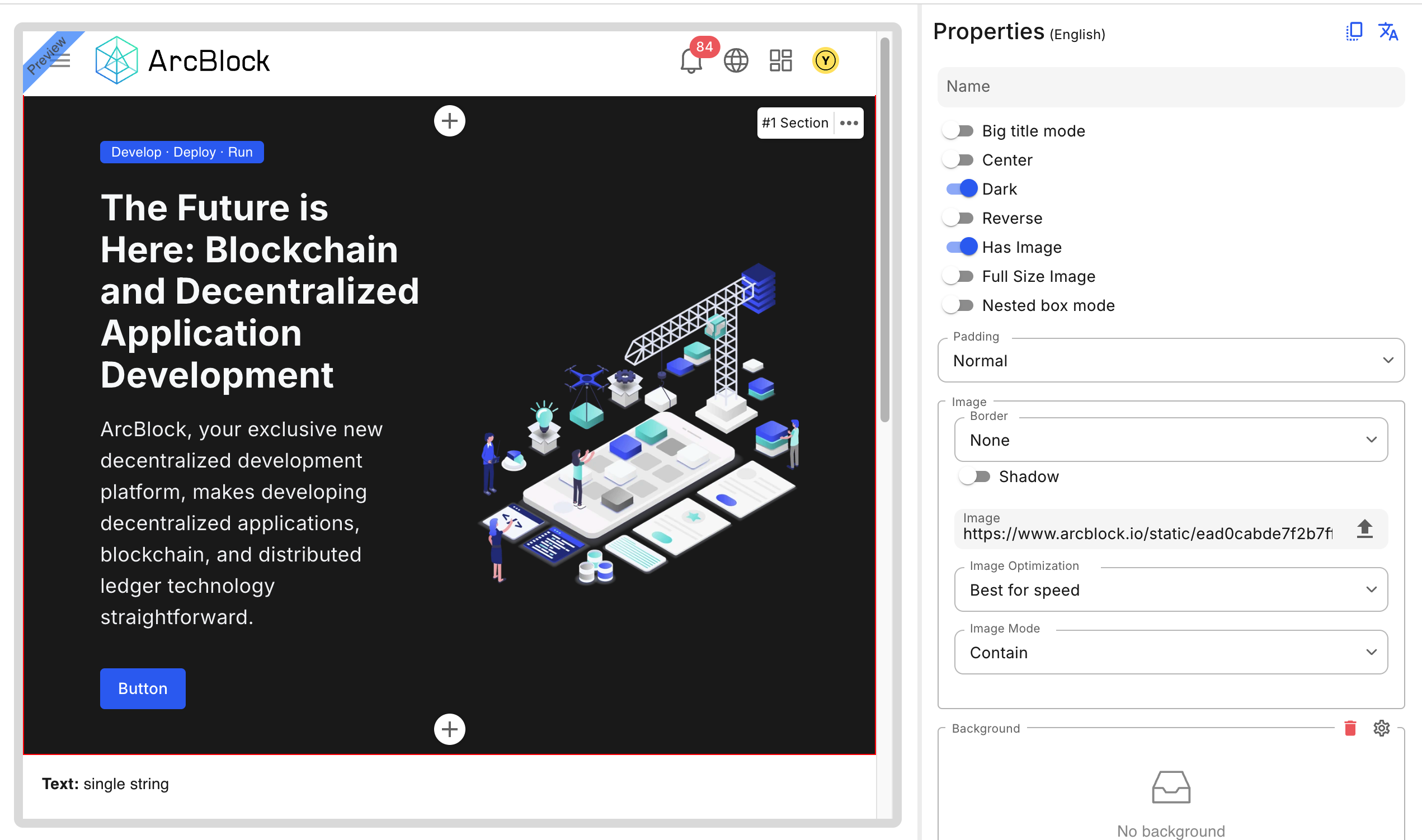
Task: Click the blue Button in preview
Action: click(x=143, y=688)
